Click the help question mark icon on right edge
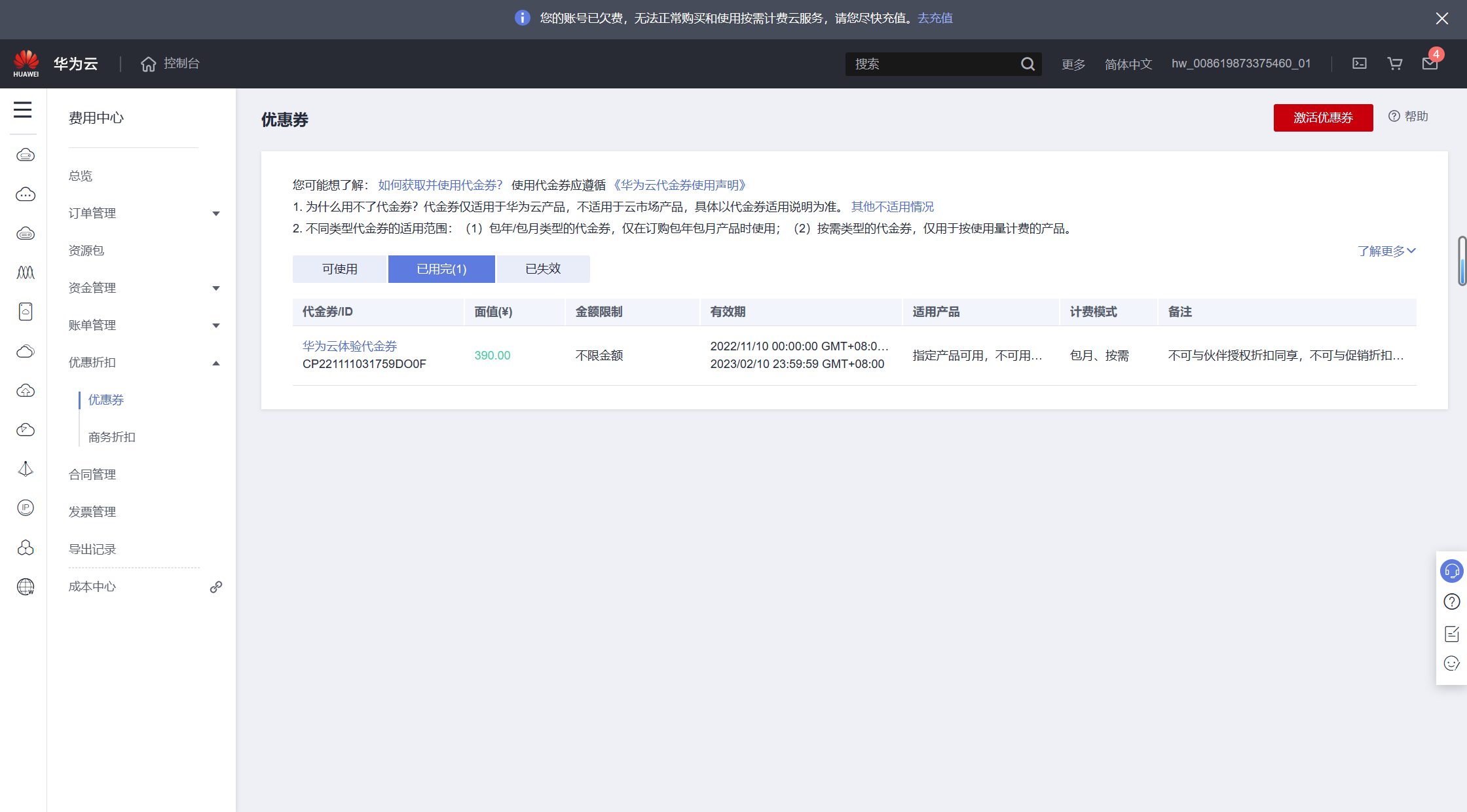The width and height of the screenshot is (1467, 812). (1451, 601)
